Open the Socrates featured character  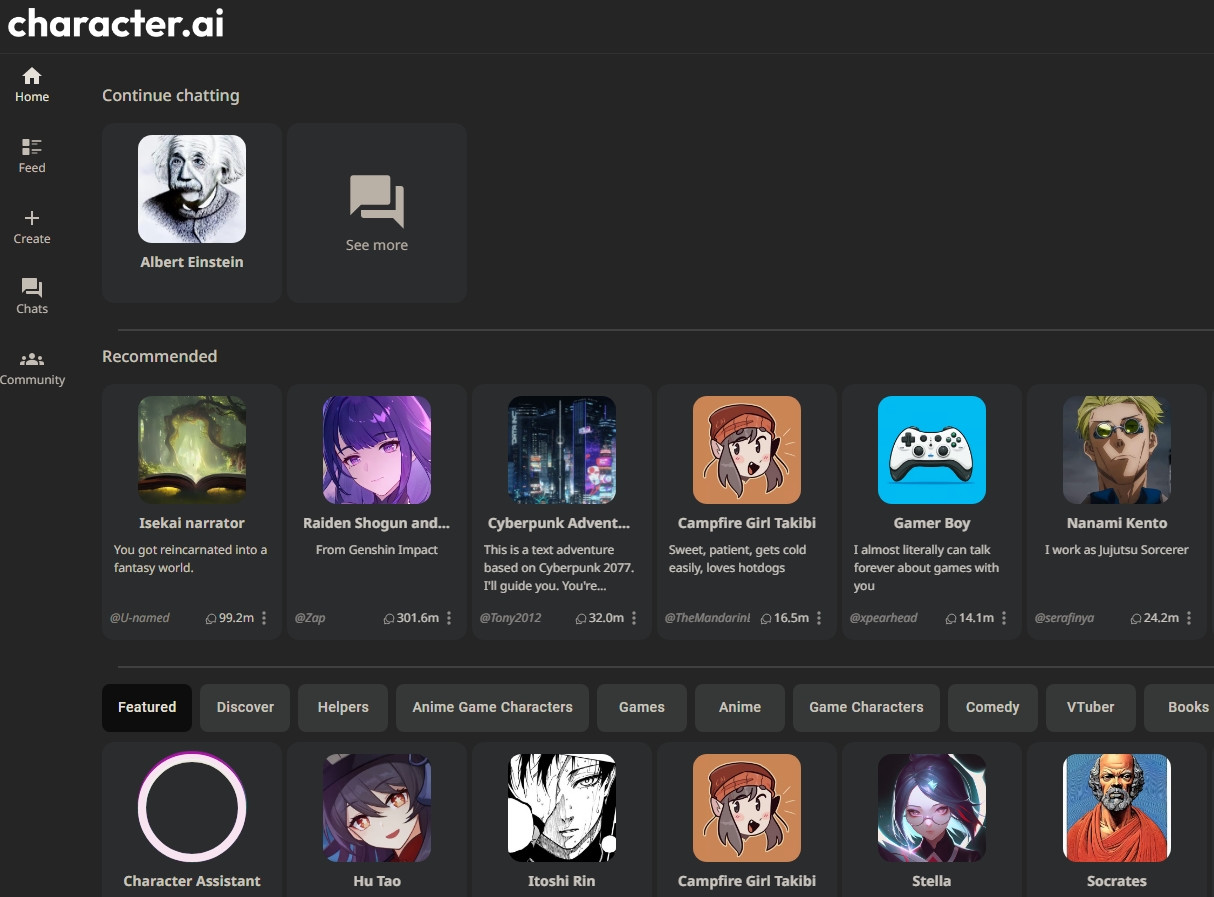[1116, 808]
